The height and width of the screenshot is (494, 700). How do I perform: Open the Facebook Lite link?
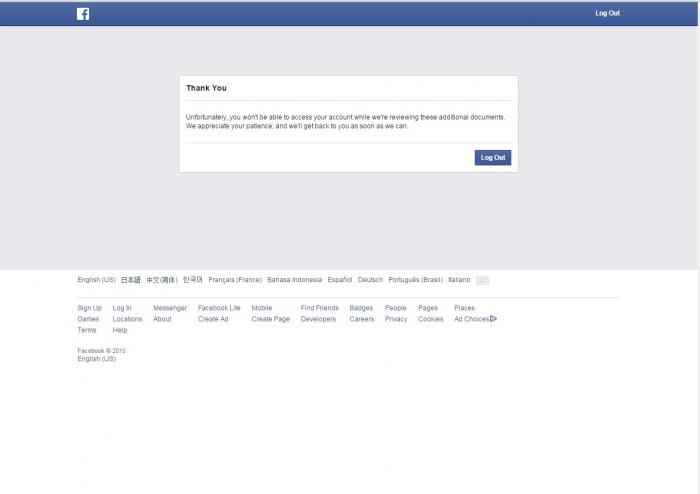219,308
